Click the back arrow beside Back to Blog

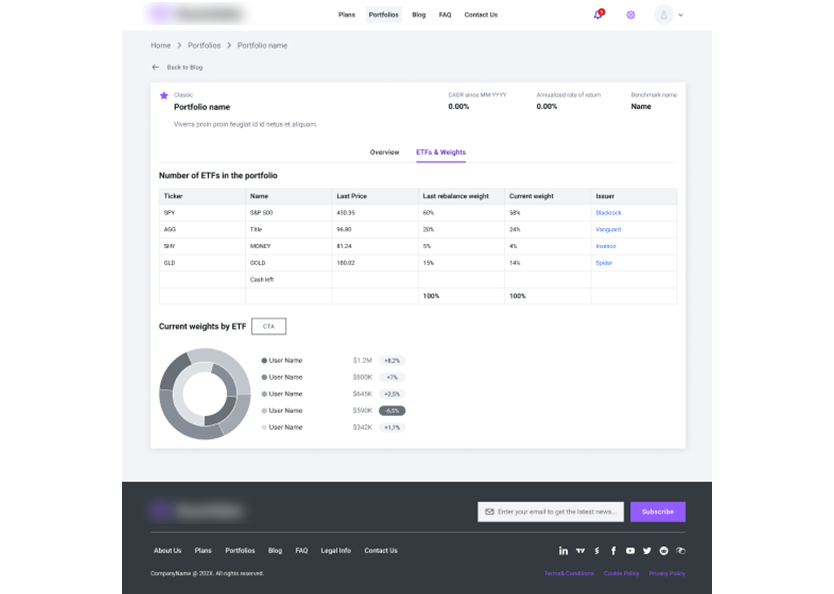[x=155, y=67]
